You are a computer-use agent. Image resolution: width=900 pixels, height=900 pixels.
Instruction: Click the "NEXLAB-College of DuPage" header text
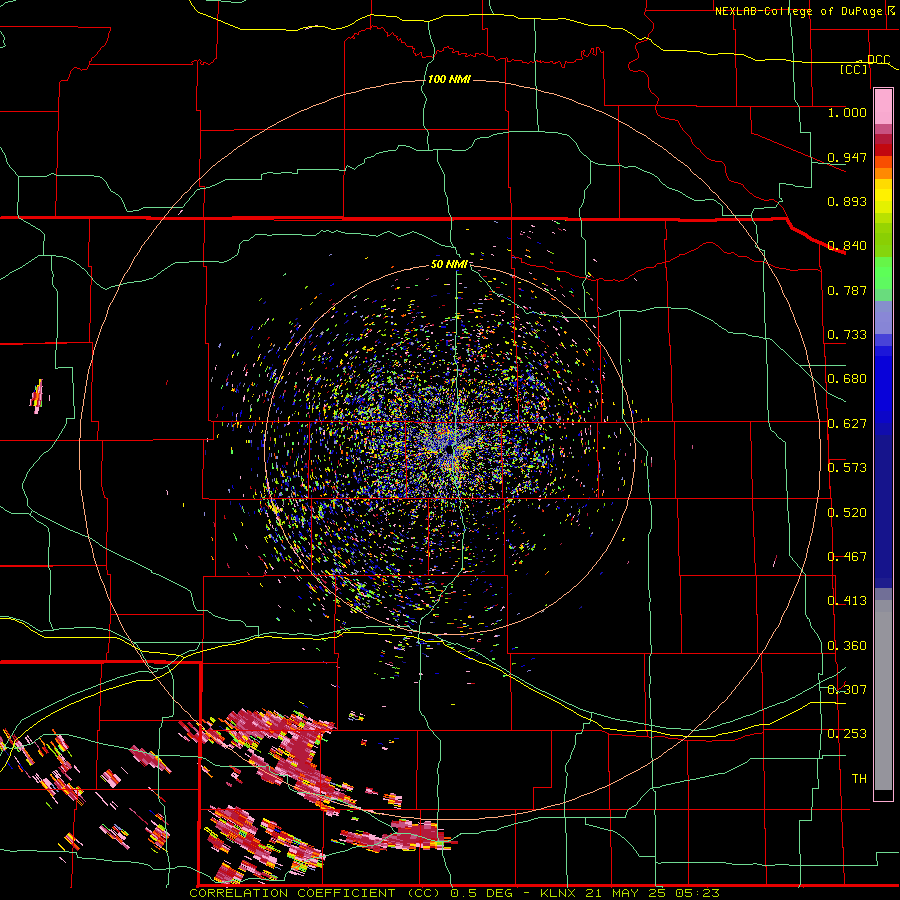pos(801,11)
